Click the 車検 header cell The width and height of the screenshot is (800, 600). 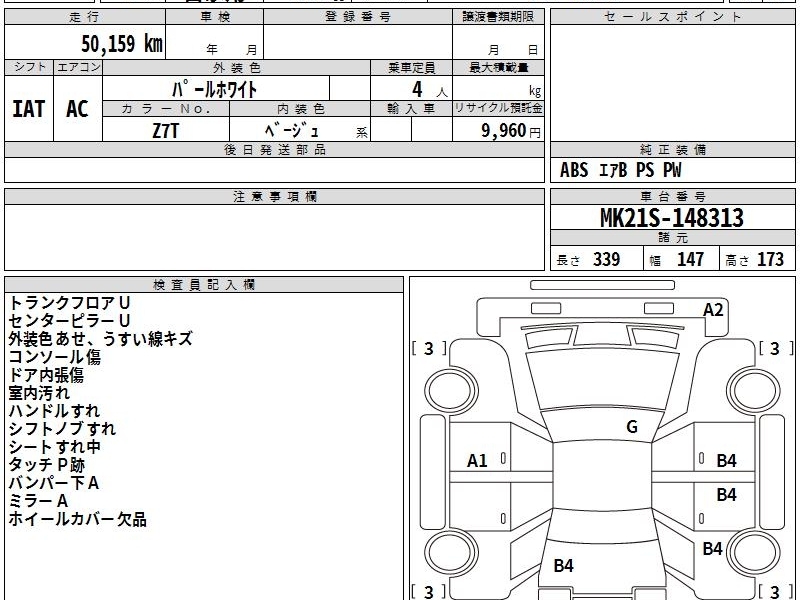tap(214, 17)
